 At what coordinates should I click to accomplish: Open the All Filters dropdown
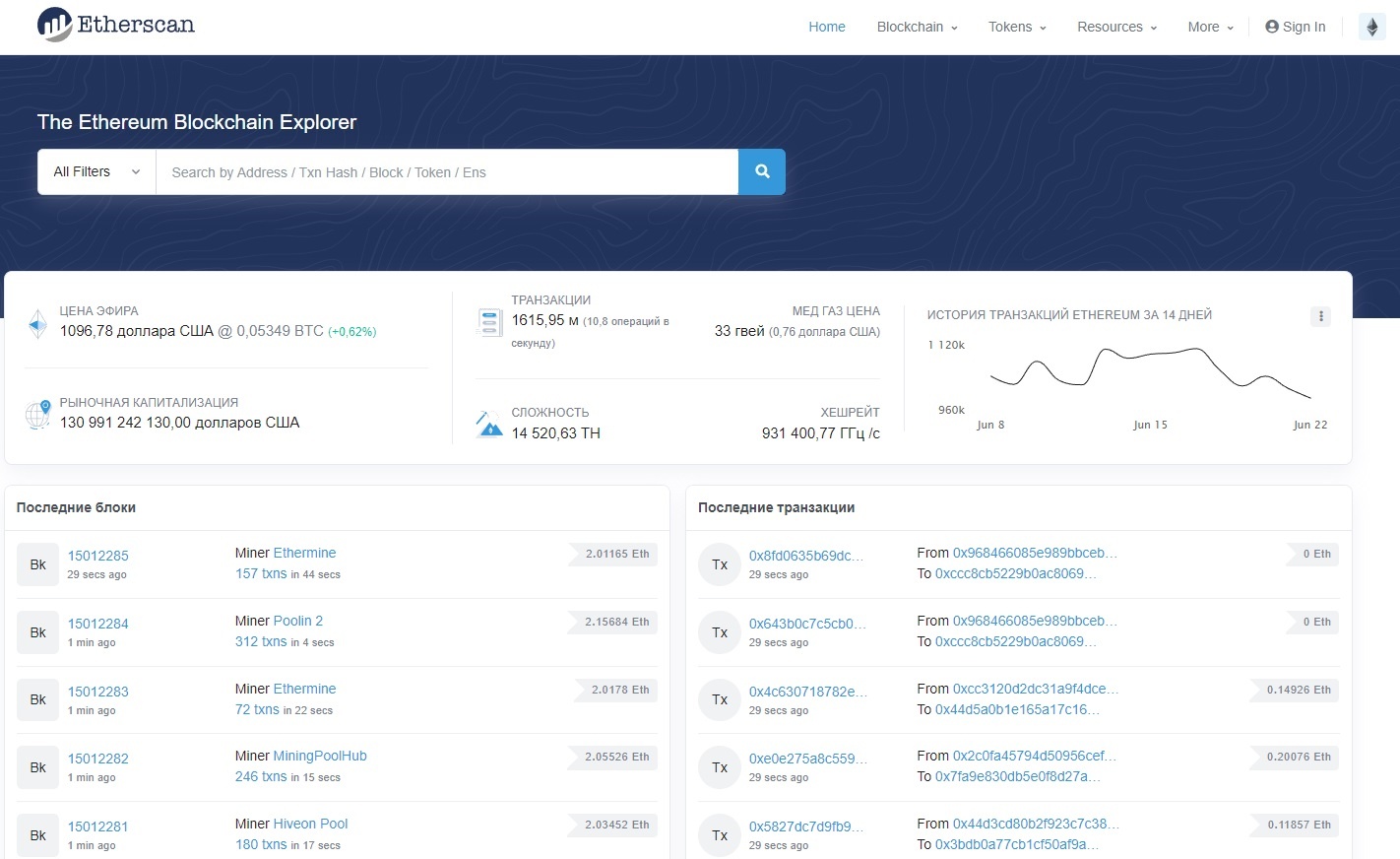(96, 171)
